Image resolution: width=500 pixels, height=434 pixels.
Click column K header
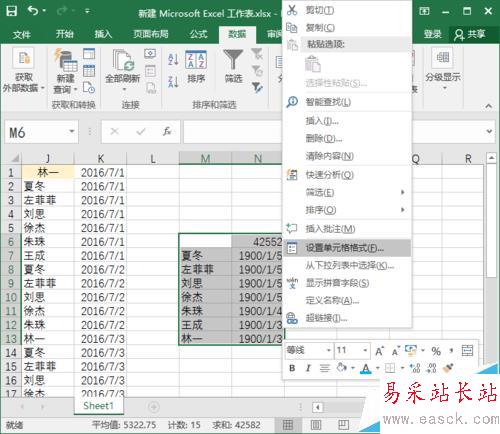101,158
